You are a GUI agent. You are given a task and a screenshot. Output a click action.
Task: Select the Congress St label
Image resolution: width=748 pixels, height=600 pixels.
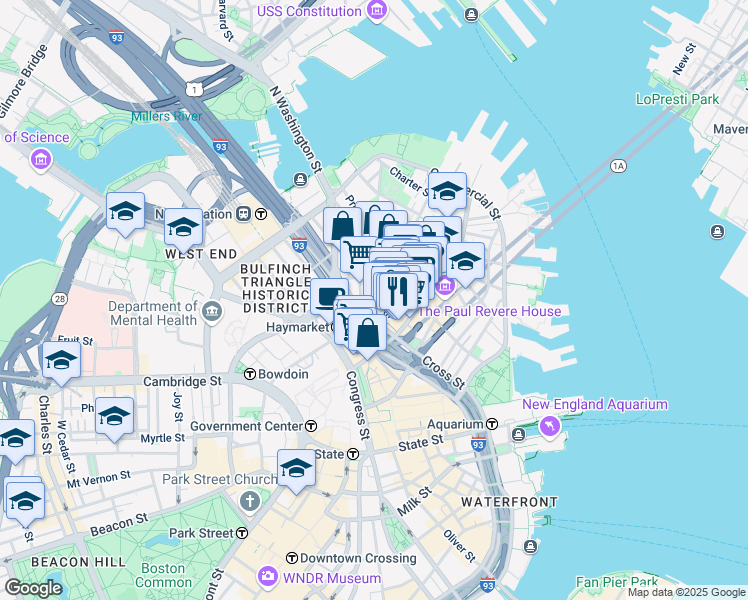click(x=358, y=405)
